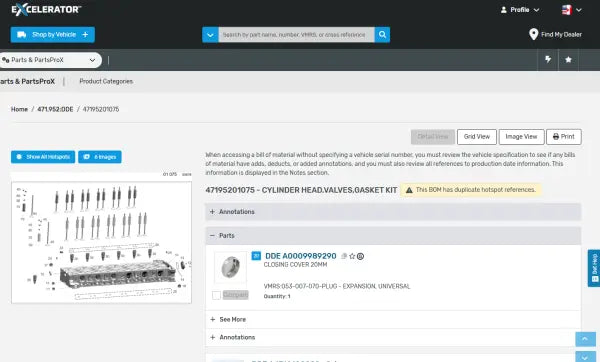Click the copy part number icon
The image size is (600, 362).
pos(344,256)
